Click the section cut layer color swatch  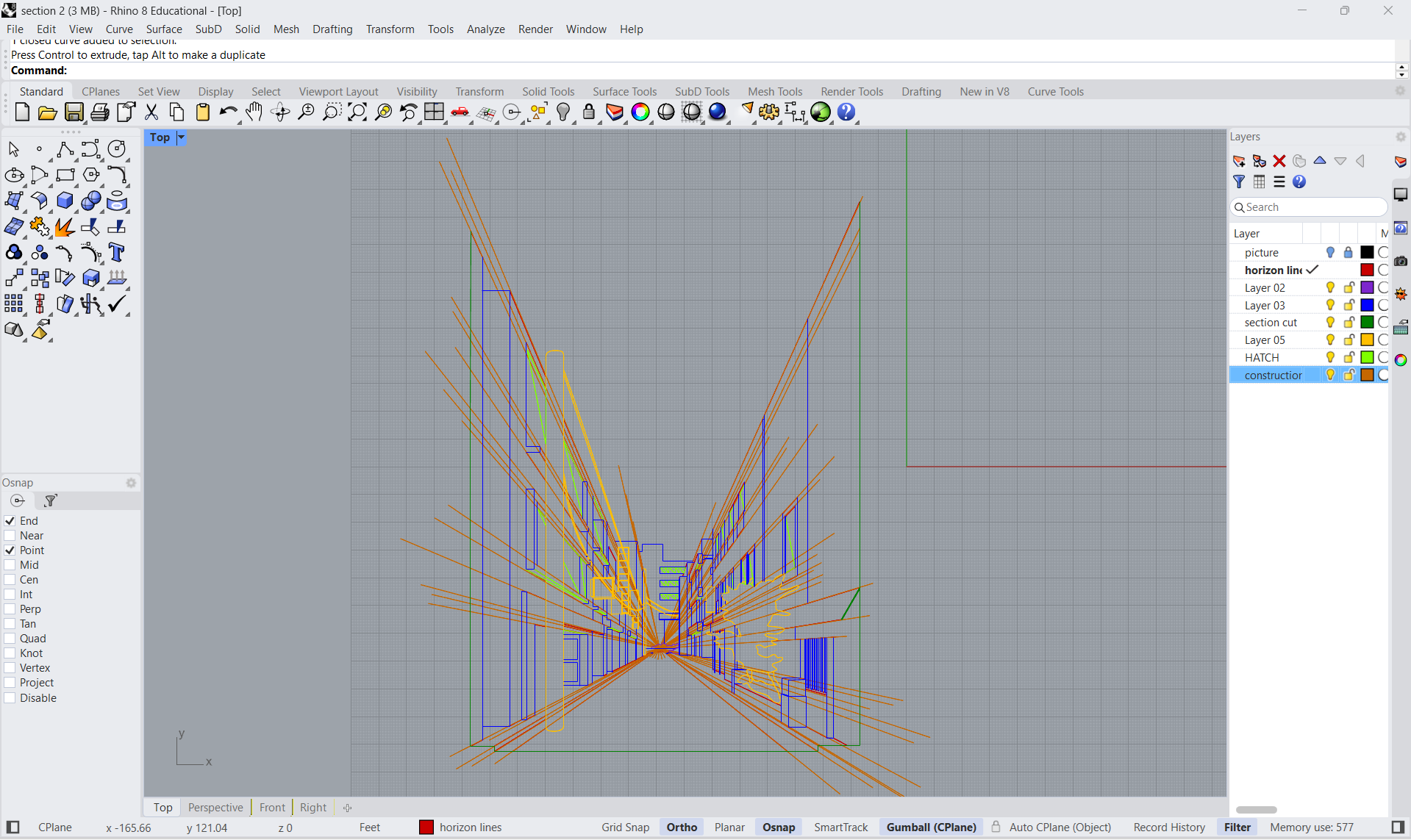(x=1367, y=323)
